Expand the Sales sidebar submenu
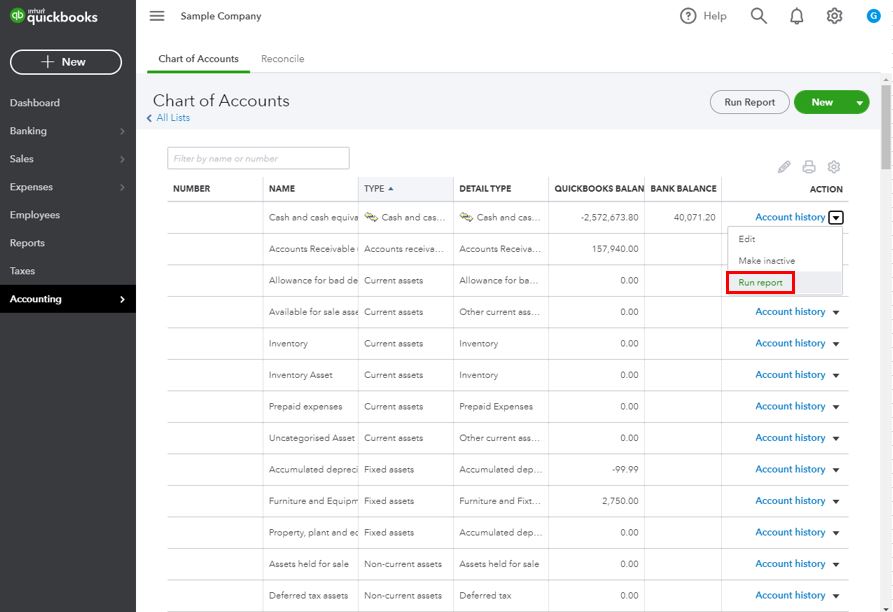The width and height of the screenshot is (893, 612). (122, 159)
